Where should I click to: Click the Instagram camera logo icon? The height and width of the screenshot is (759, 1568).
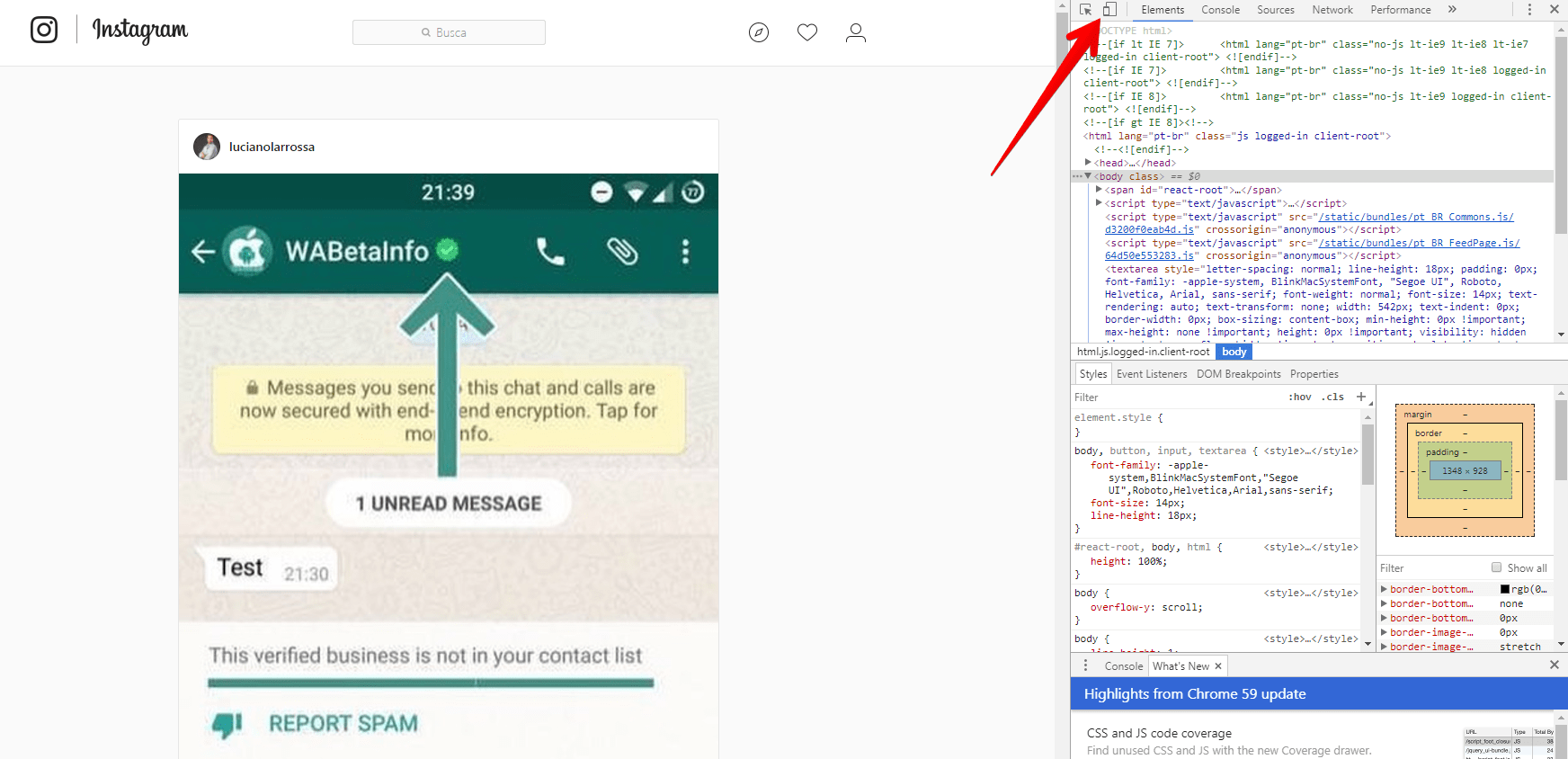pos(44,30)
